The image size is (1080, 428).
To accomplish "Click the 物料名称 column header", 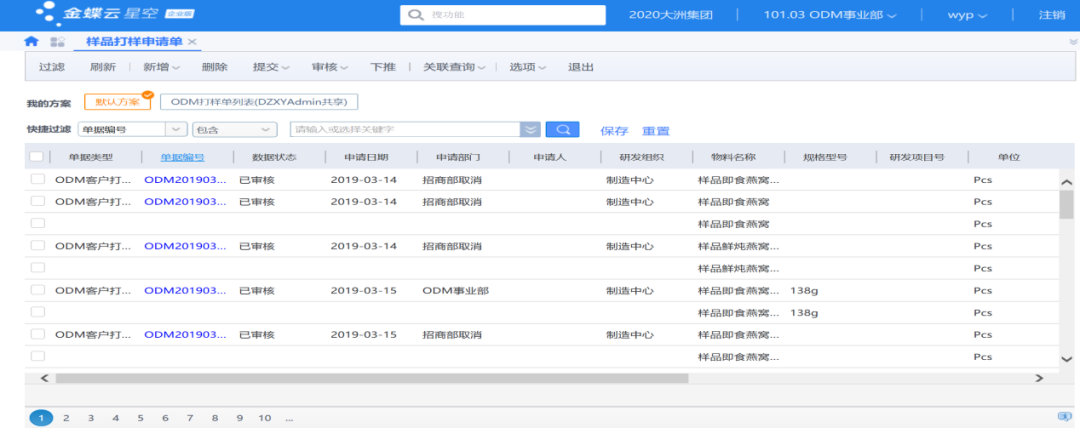I will tap(734, 157).
